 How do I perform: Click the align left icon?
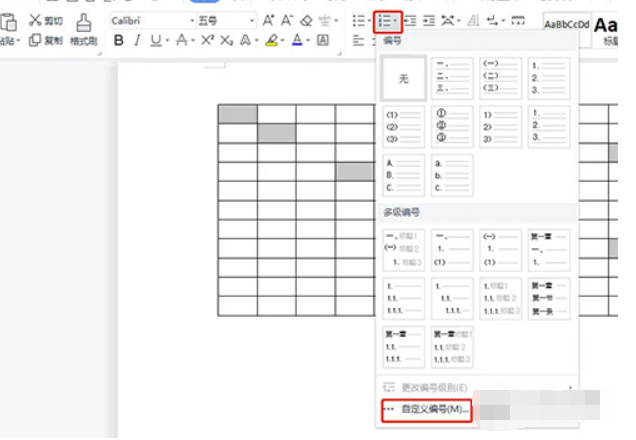pyautogui.click(x=358, y=40)
